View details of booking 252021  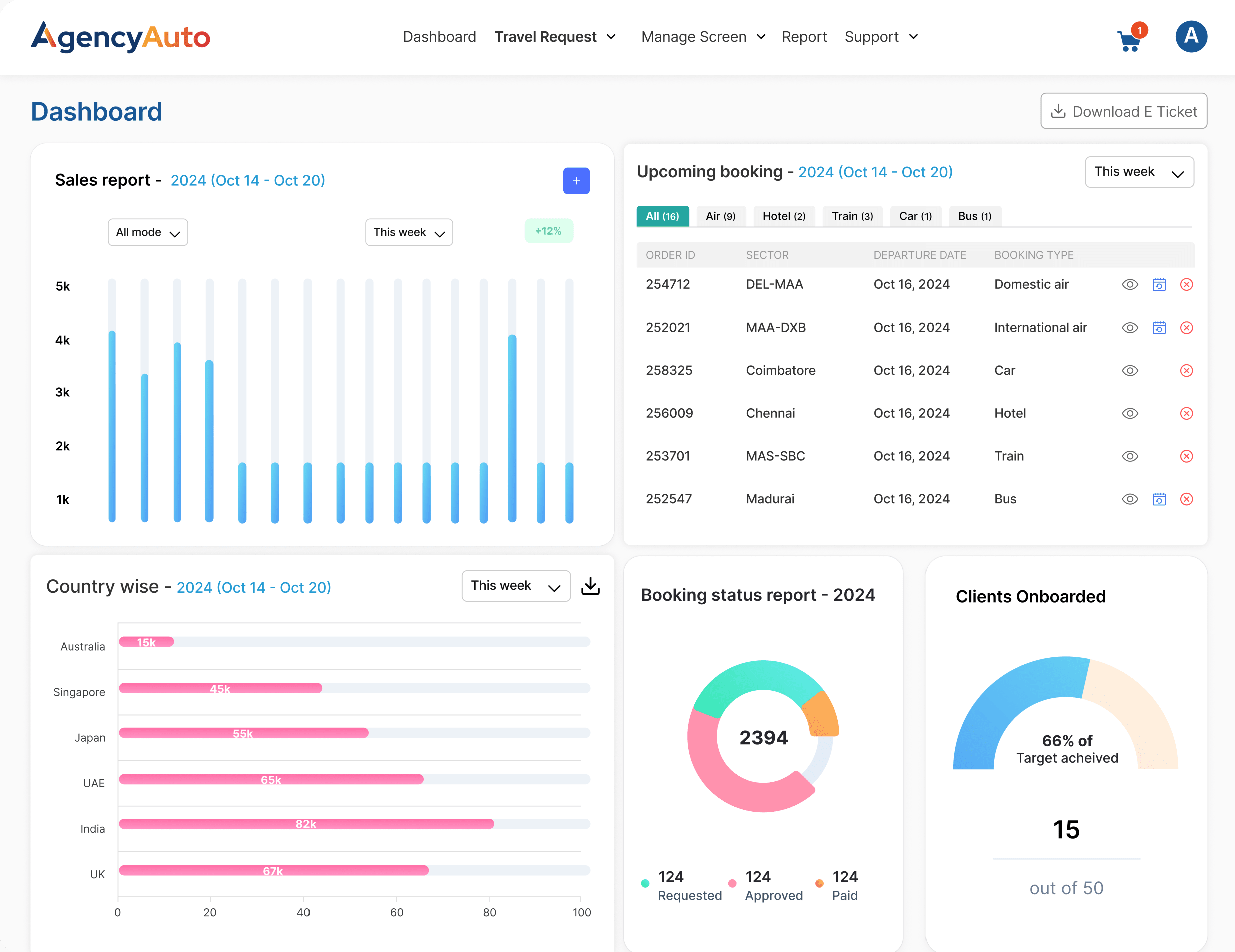pos(1130,328)
